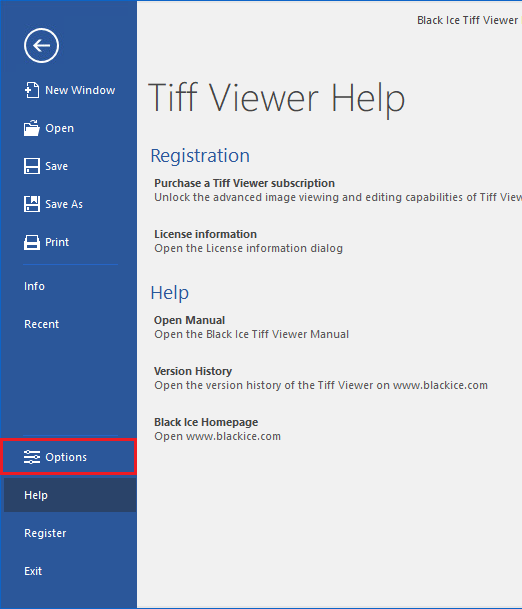Select the highlighted Help entry

tap(70, 495)
